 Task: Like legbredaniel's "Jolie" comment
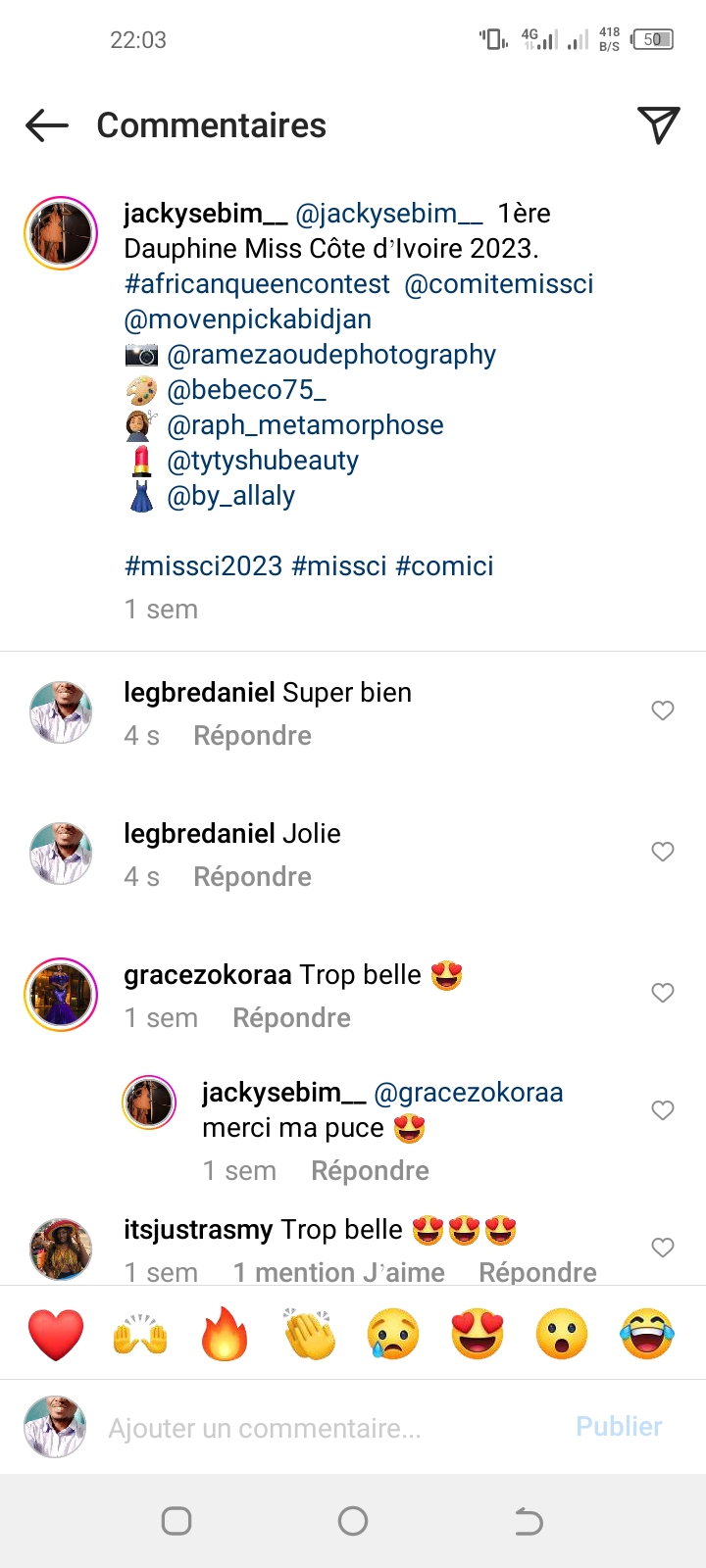point(663,852)
